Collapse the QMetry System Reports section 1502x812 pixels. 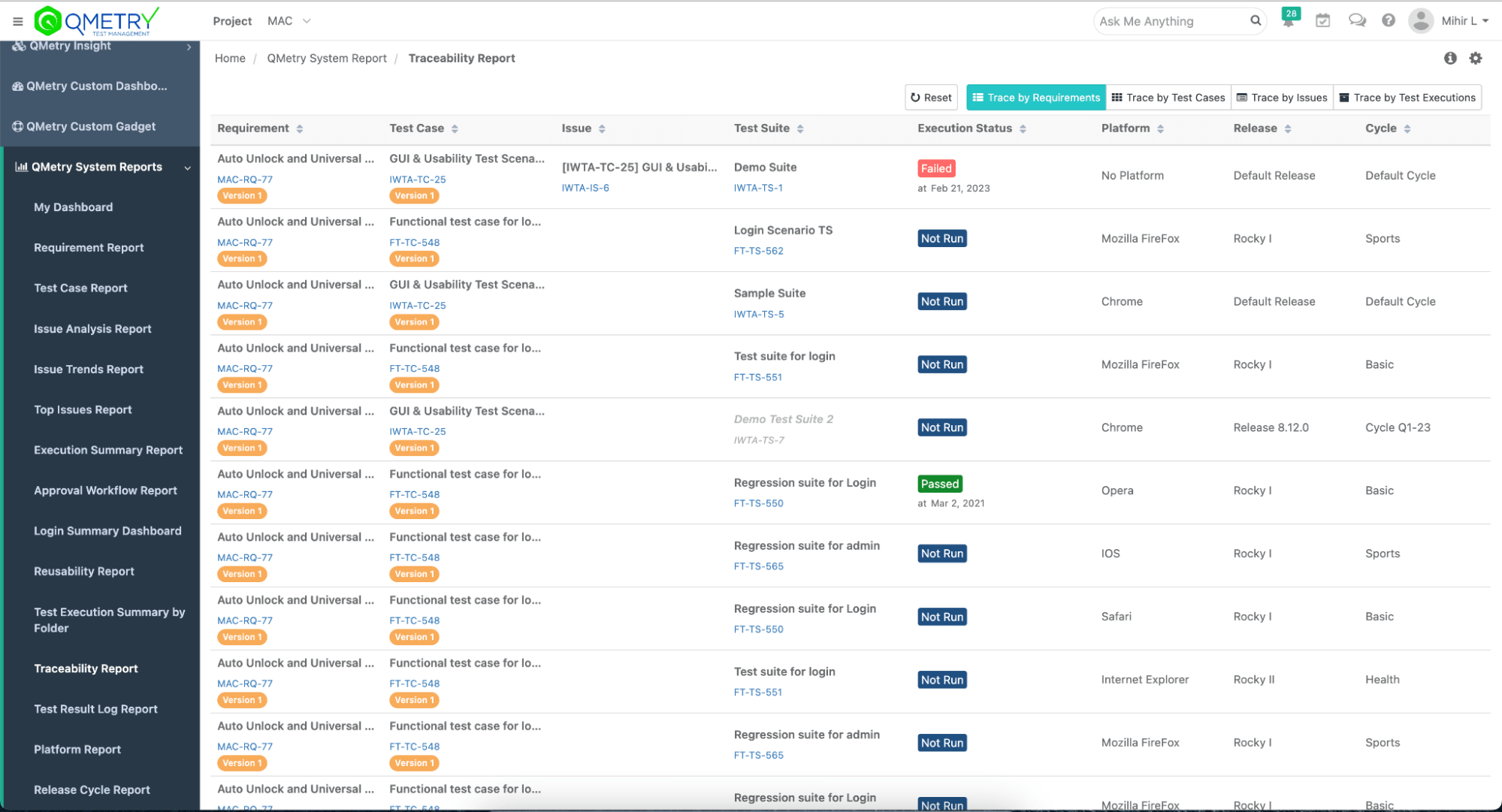click(187, 167)
